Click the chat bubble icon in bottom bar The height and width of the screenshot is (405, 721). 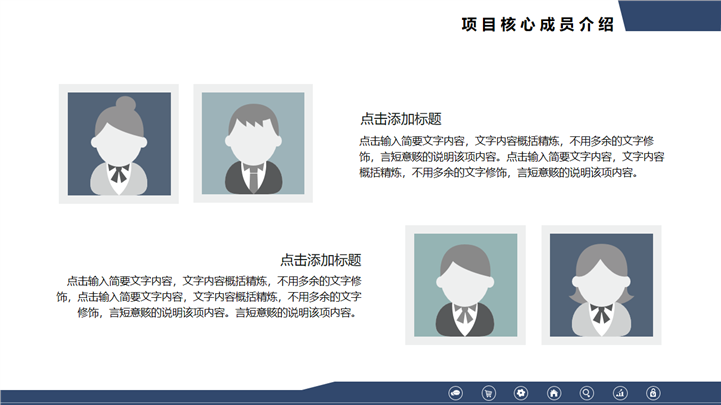click(456, 393)
